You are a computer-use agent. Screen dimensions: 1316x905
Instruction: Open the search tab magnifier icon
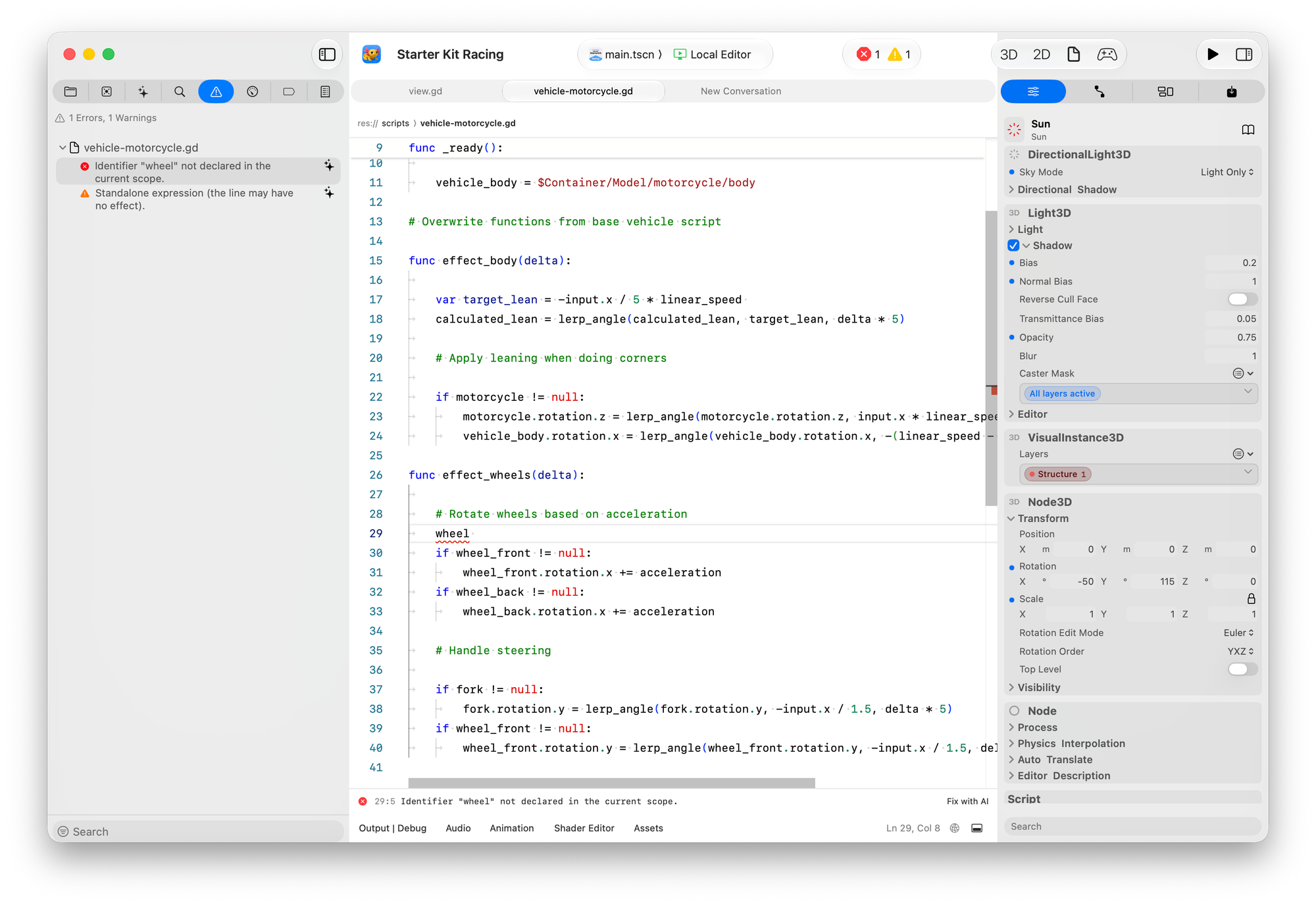coord(179,91)
